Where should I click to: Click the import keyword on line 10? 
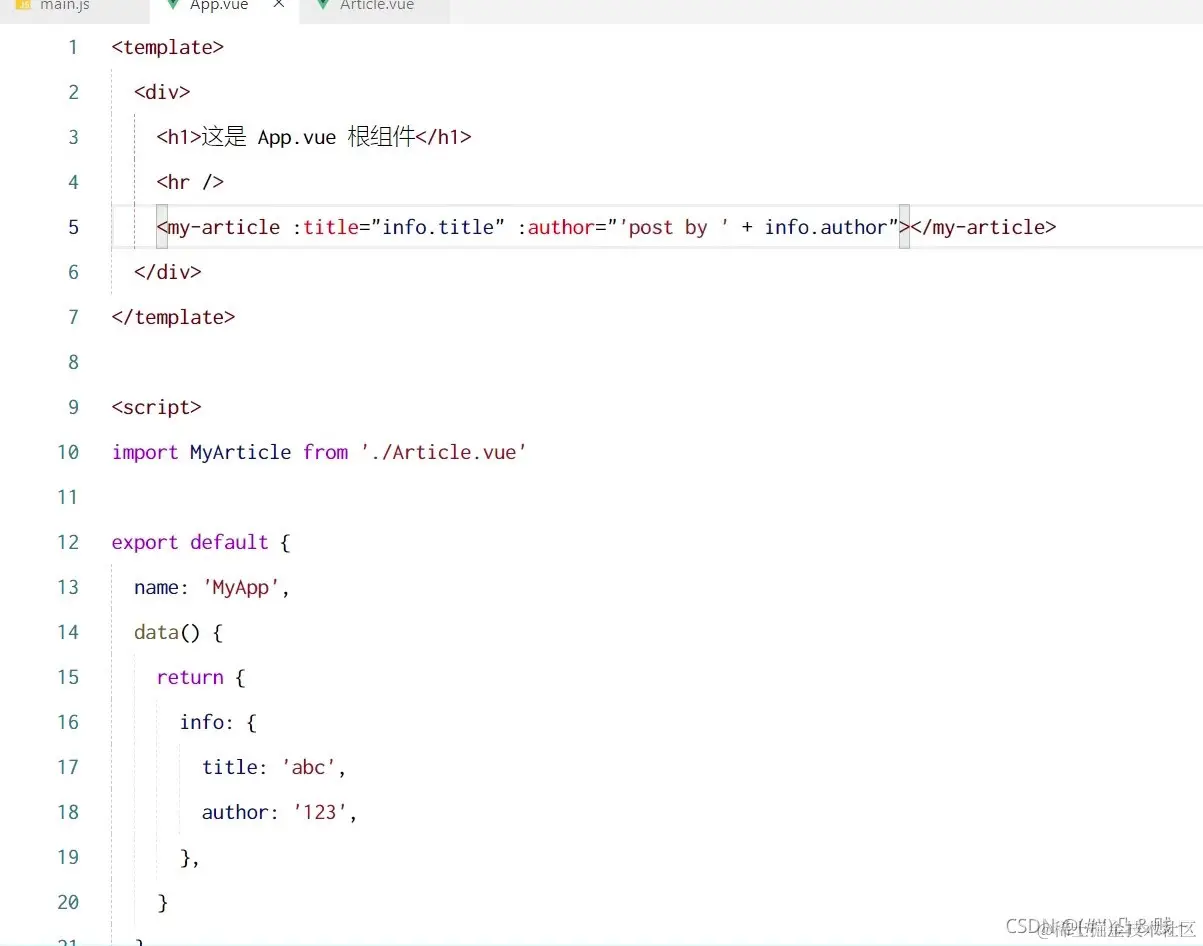(x=145, y=453)
